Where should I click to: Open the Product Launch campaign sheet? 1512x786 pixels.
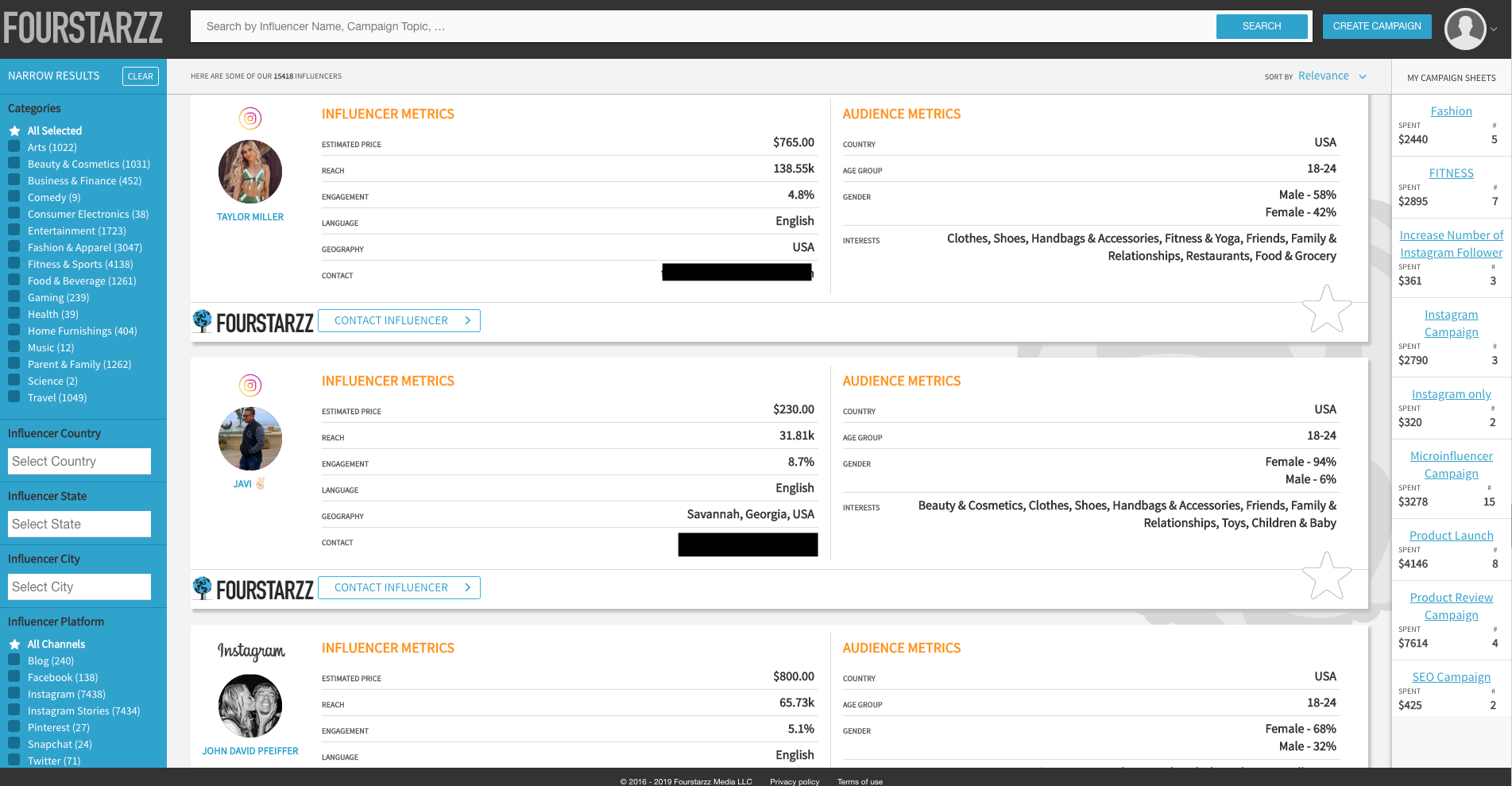(x=1452, y=536)
